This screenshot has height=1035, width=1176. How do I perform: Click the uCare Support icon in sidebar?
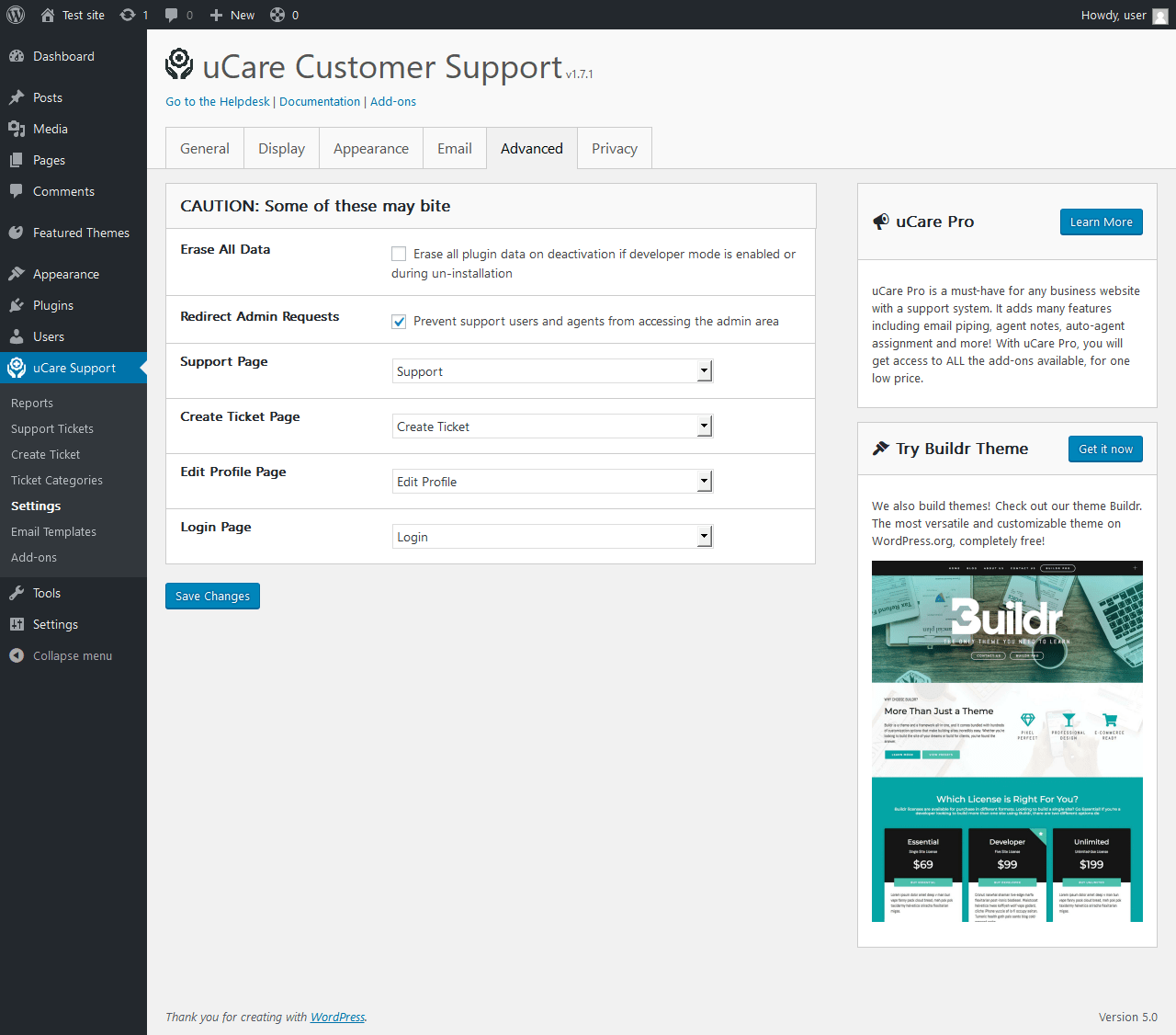pos(17,368)
